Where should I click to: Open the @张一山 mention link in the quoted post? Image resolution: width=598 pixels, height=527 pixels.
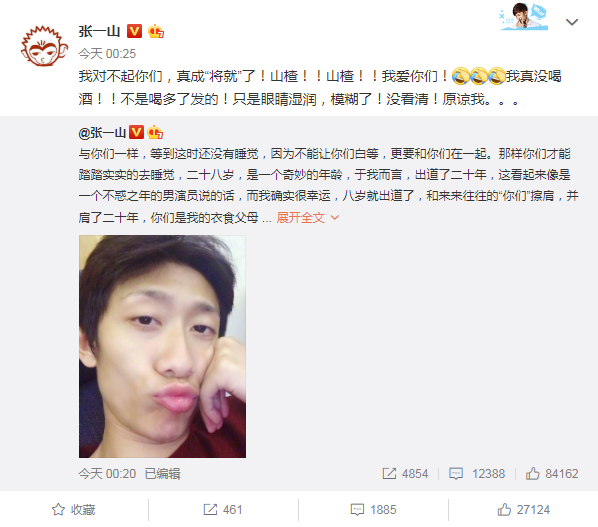pos(102,133)
